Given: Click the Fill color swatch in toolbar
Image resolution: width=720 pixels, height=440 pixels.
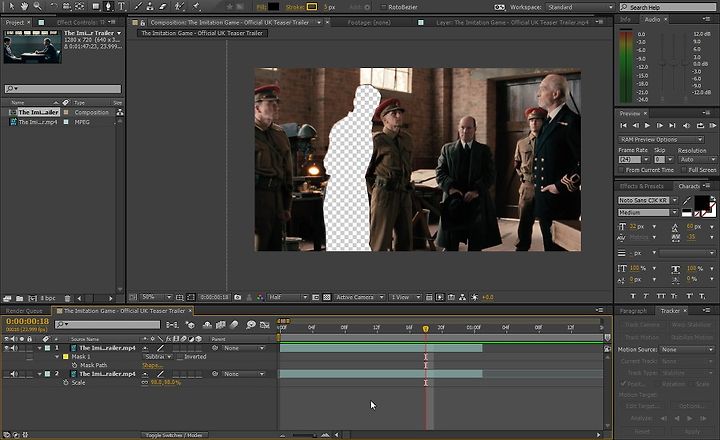Looking at the screenshot, I should click(x=274, y=7).
